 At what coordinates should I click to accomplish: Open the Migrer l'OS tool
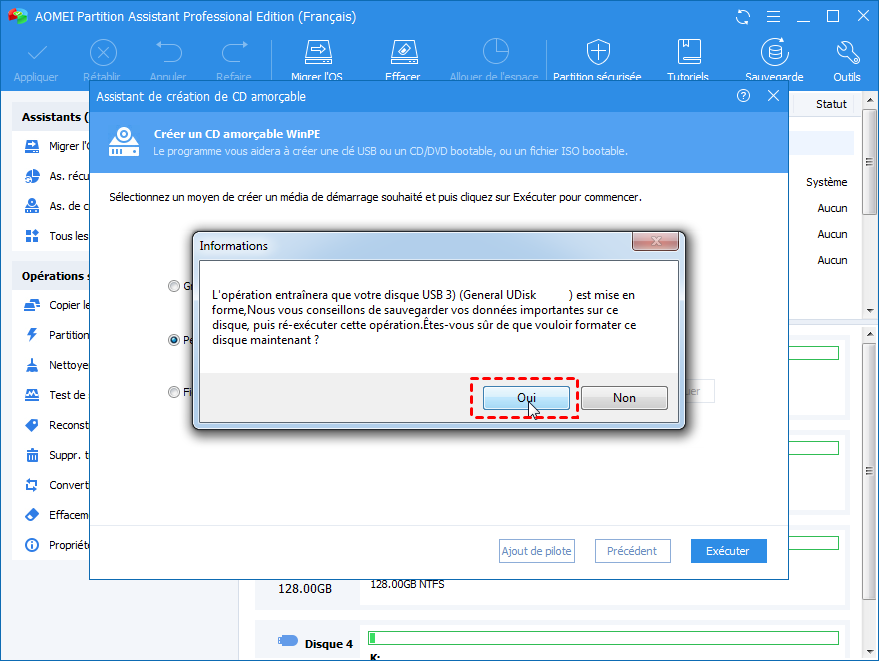tap(317, 61)
